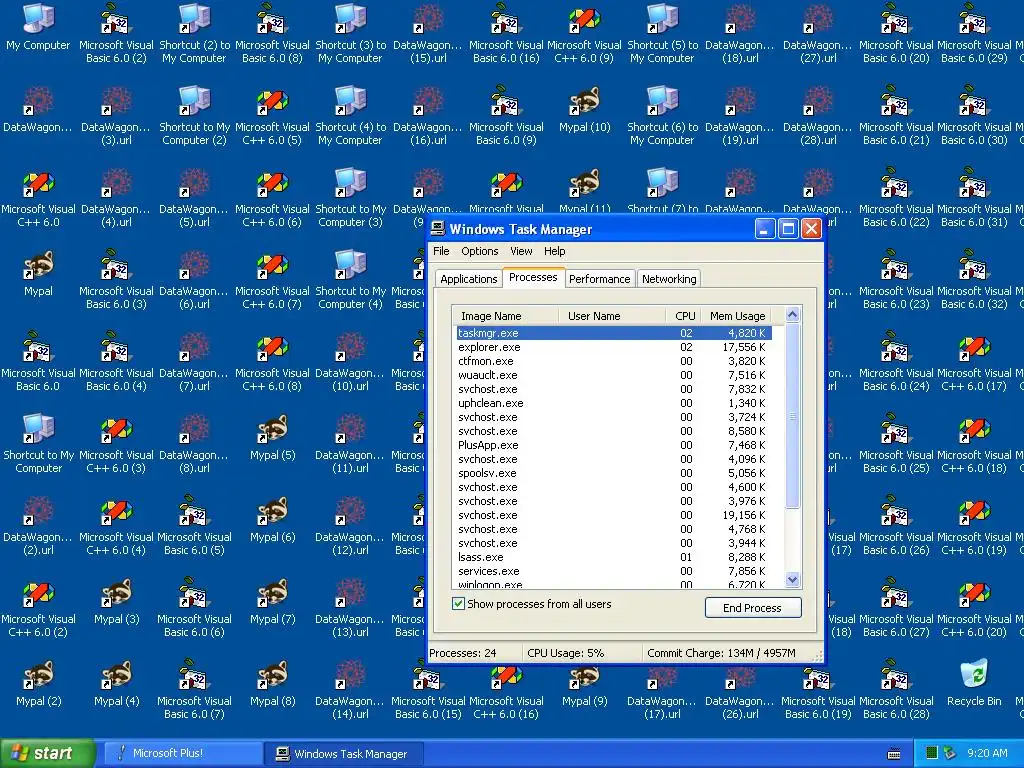Open the View menu in Task Manager
This screenshot has width=1024, height=768.
tap(521, 251)
